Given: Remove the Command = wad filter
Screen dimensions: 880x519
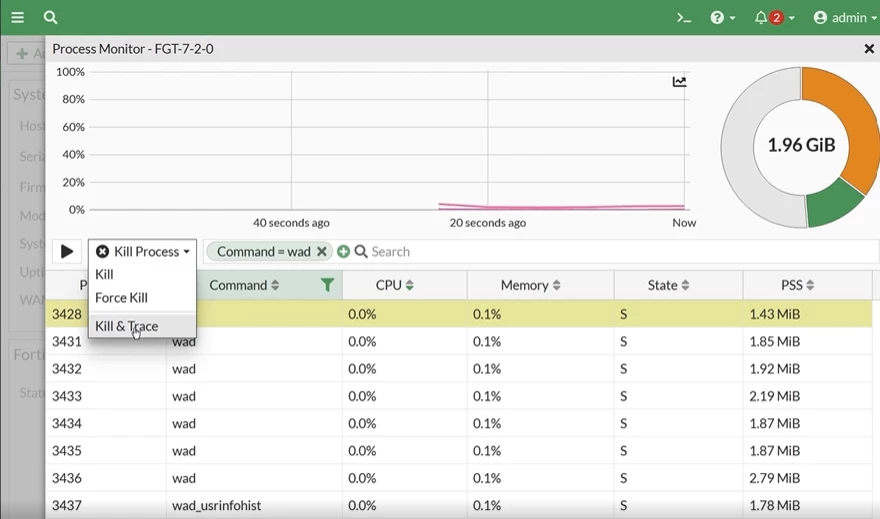Looking at the screenshot, I should [322, 251].
